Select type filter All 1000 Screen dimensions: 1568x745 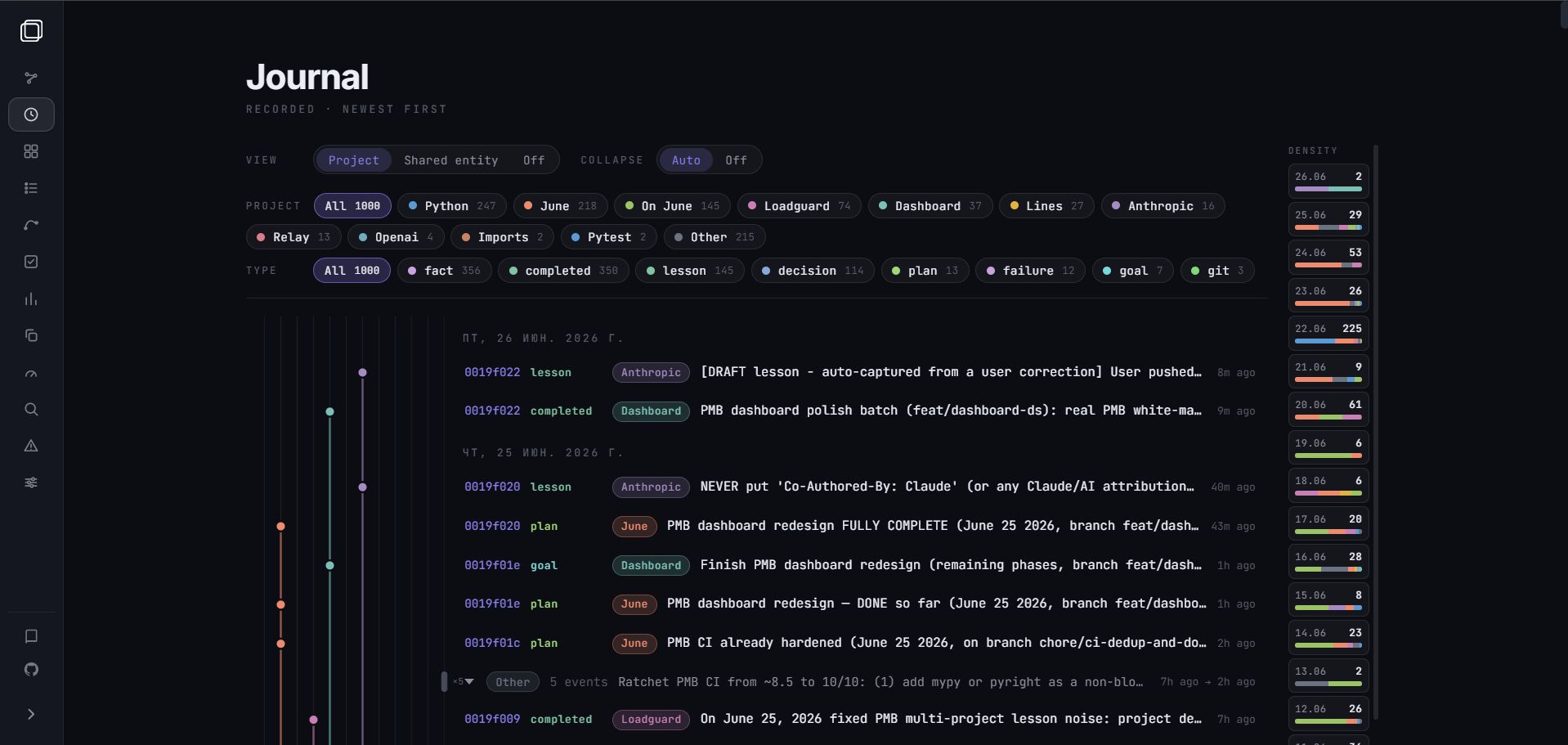[352, 271]
